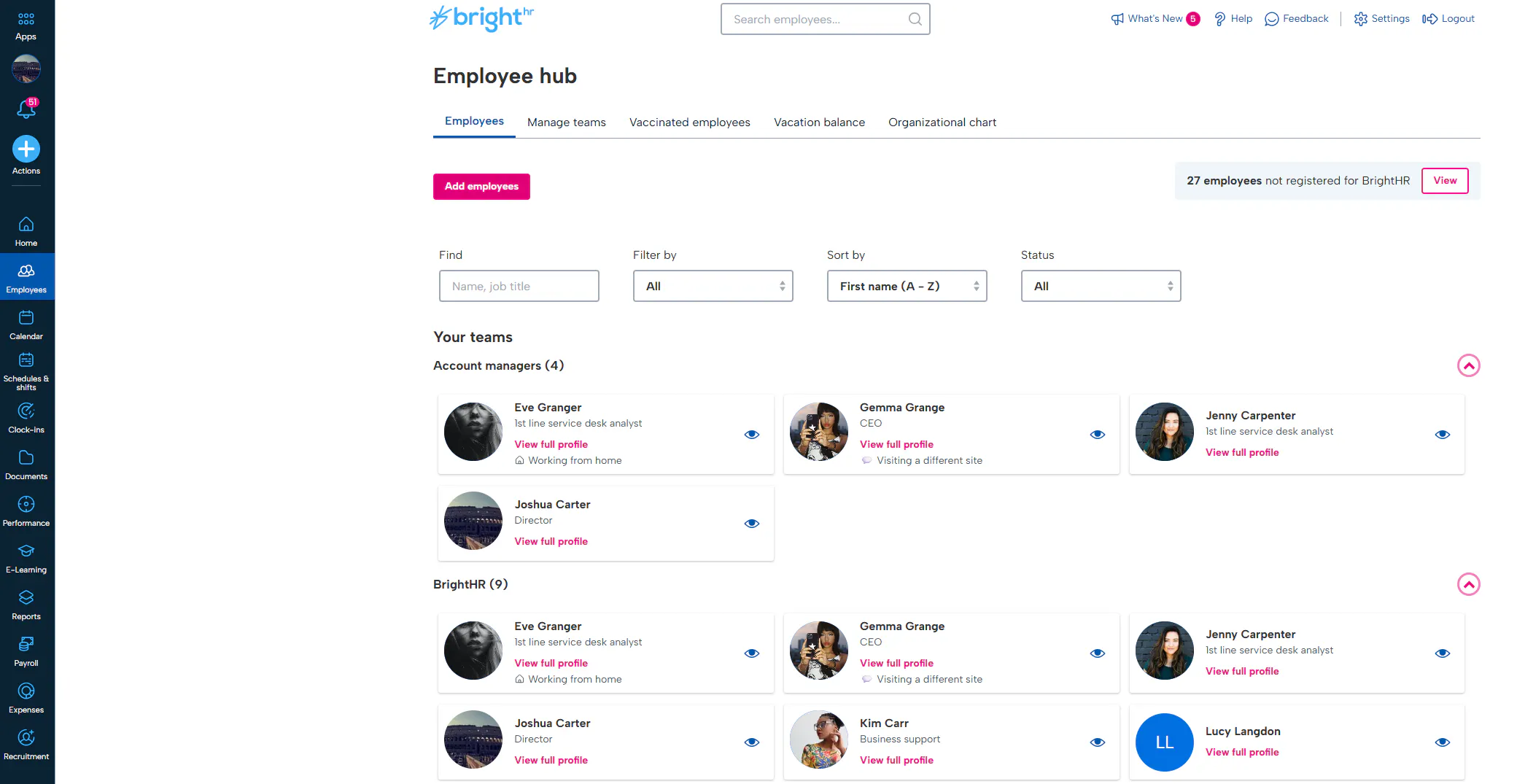Open notifications via the bell icon
This screenshot has height=784, width=1517.
pos(26,108)
